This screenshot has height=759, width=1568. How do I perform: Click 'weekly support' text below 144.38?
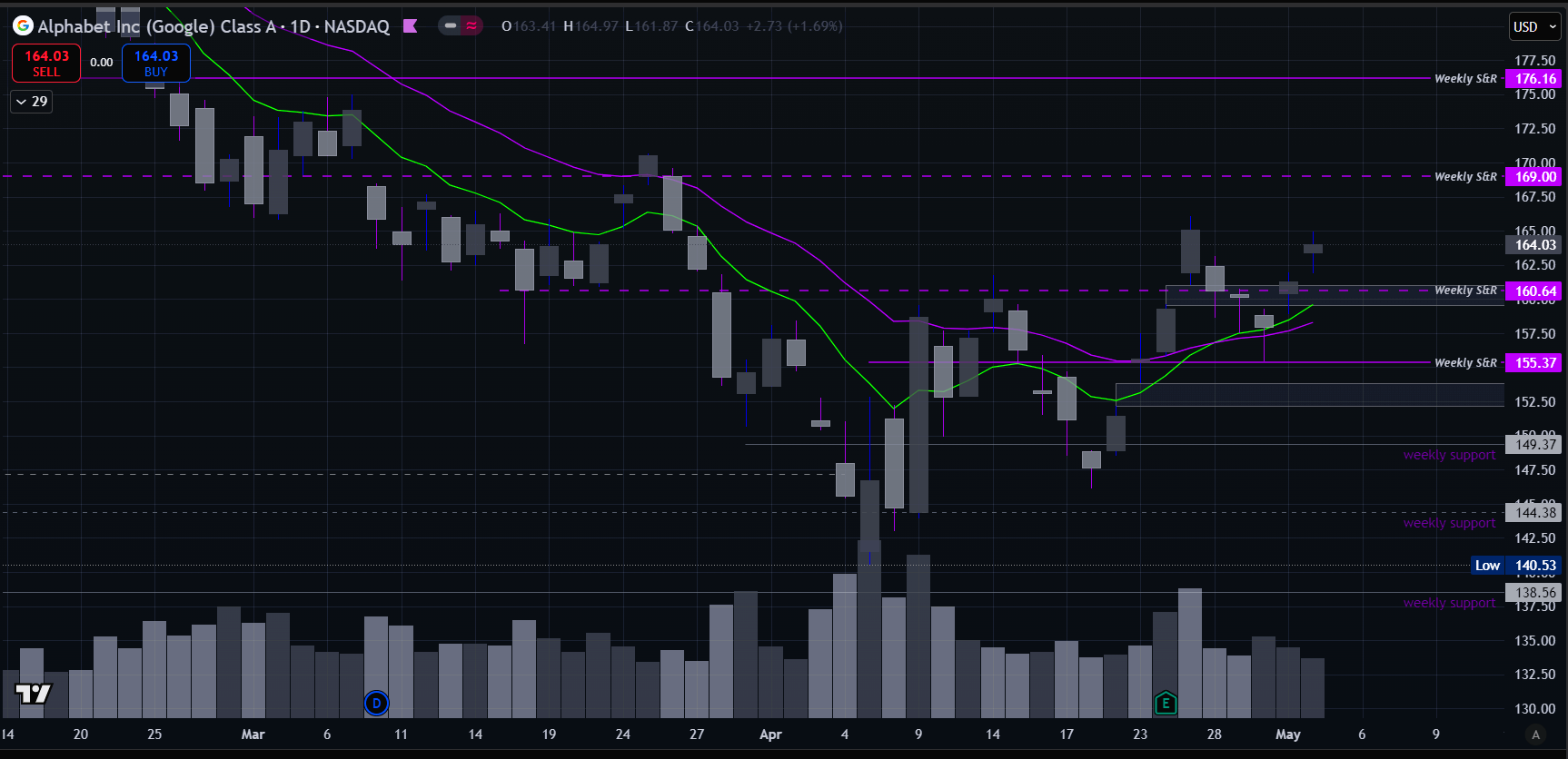point(1449,523)
